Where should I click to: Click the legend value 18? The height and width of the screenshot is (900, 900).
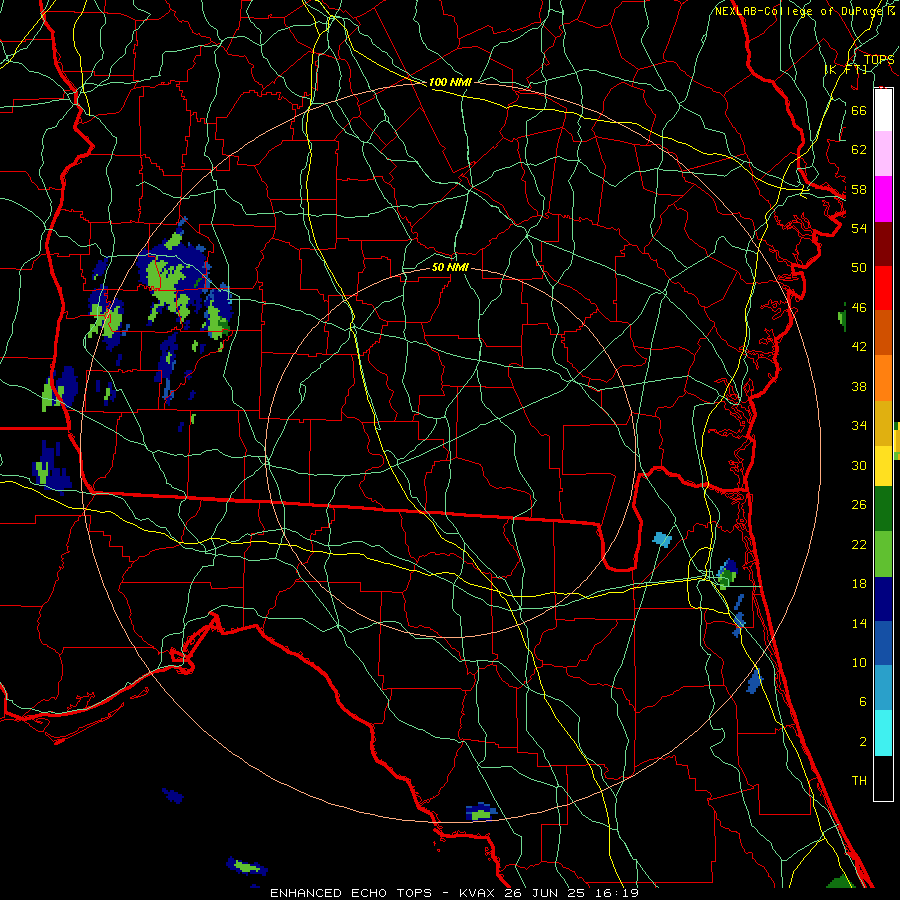(859, 584)
